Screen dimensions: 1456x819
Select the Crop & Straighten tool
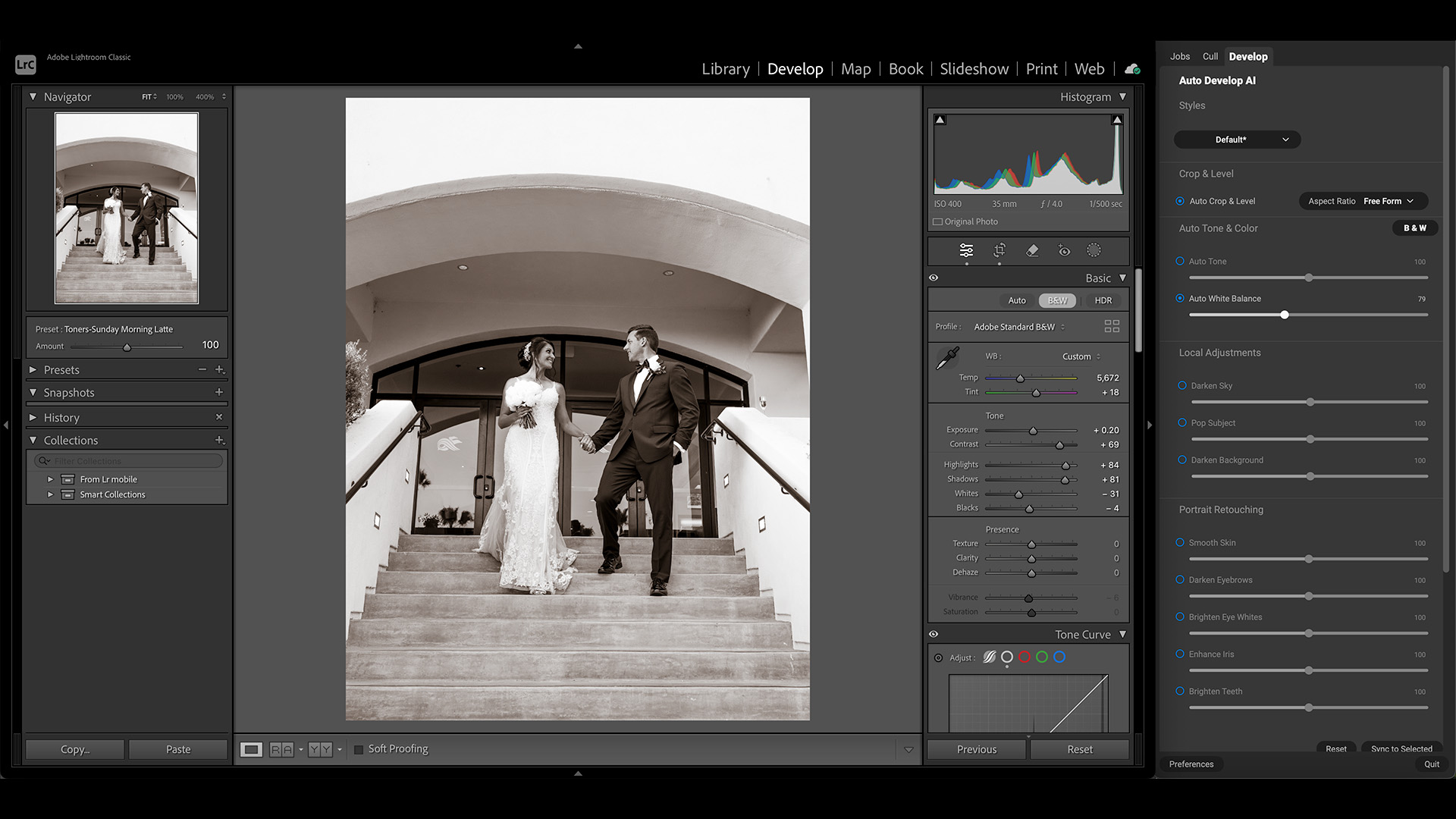pos(999,250)
